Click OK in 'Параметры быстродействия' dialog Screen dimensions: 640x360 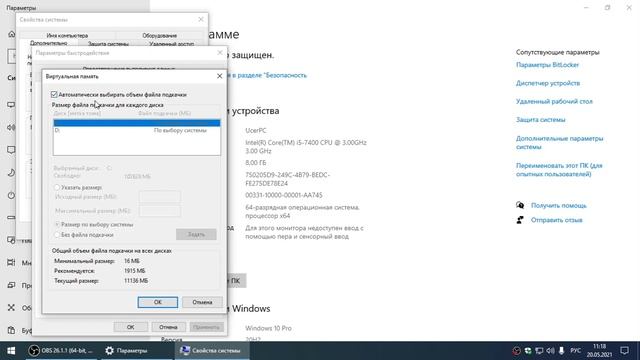click(x=130, y=327)
